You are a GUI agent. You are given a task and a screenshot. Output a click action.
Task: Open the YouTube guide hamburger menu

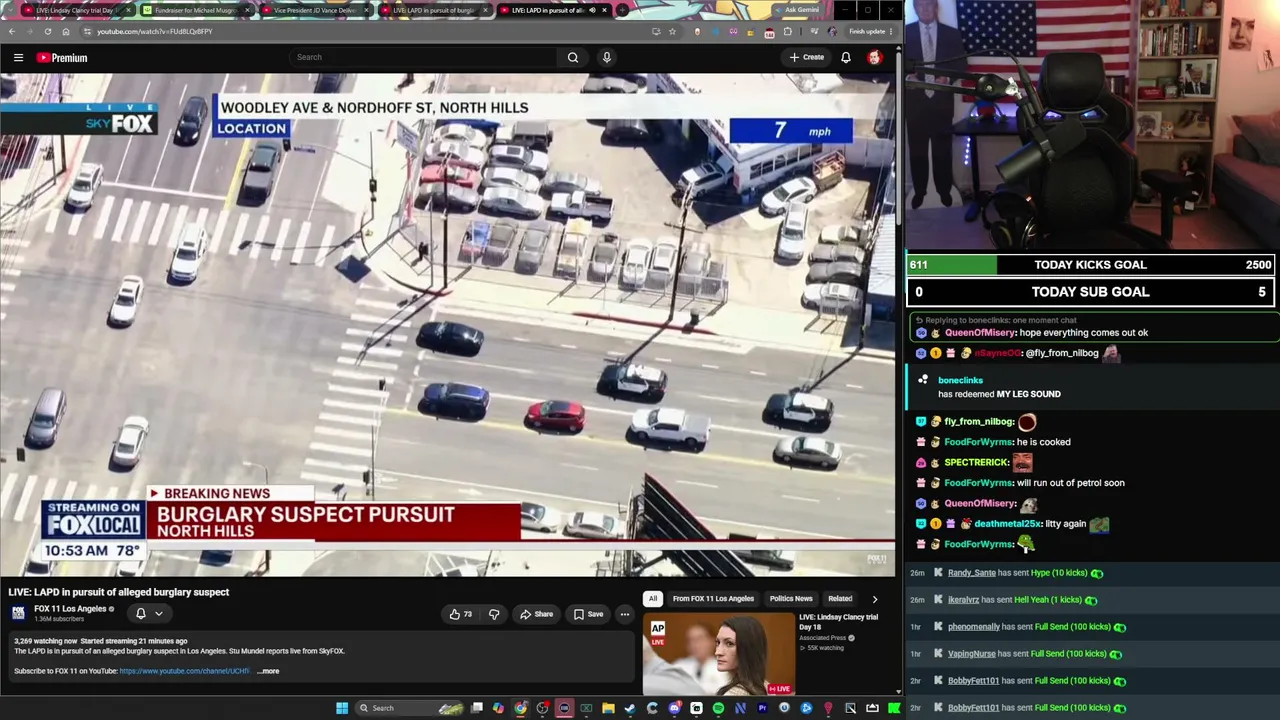18,58
